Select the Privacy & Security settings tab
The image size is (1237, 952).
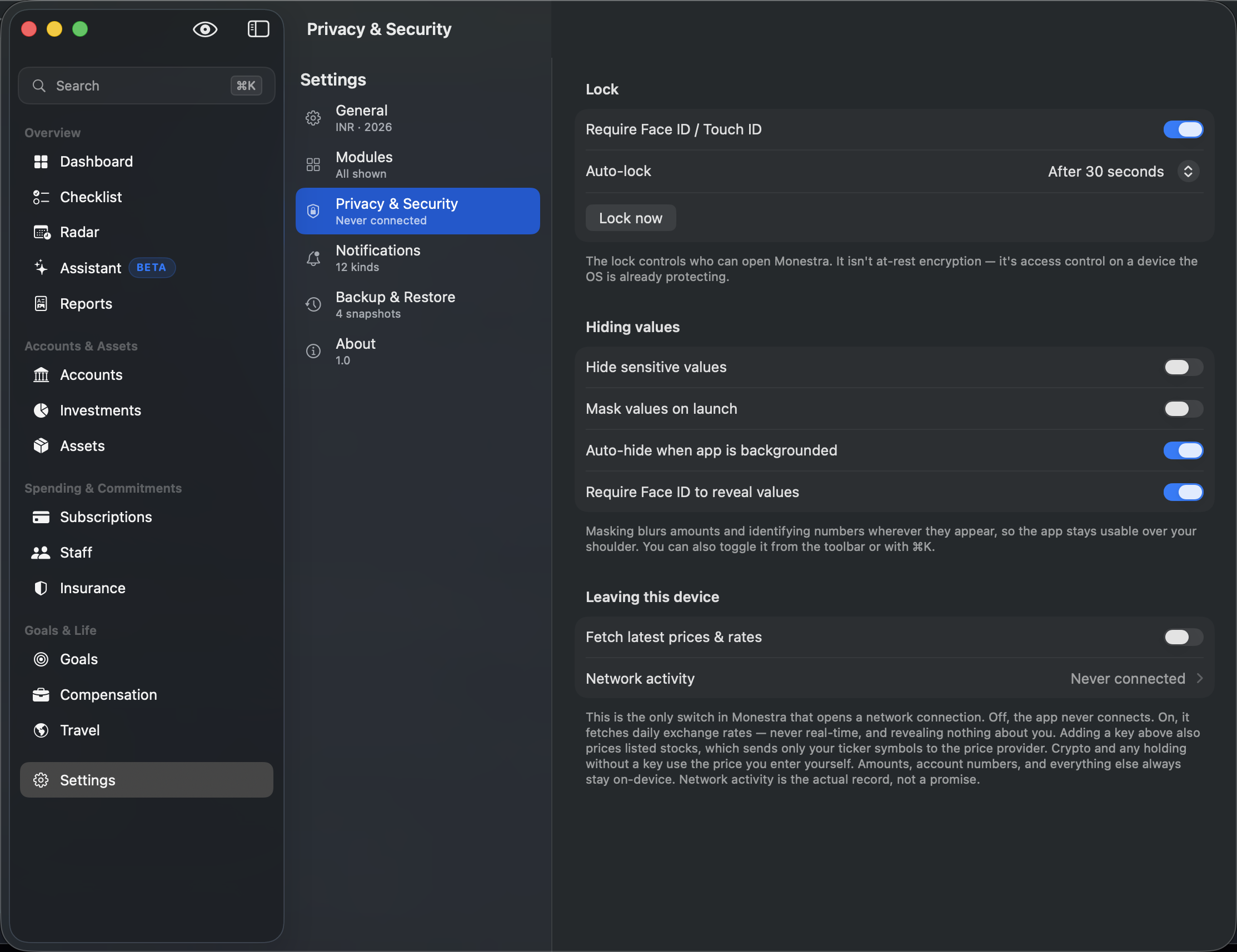pyautogui.click(x=417, y=211)
